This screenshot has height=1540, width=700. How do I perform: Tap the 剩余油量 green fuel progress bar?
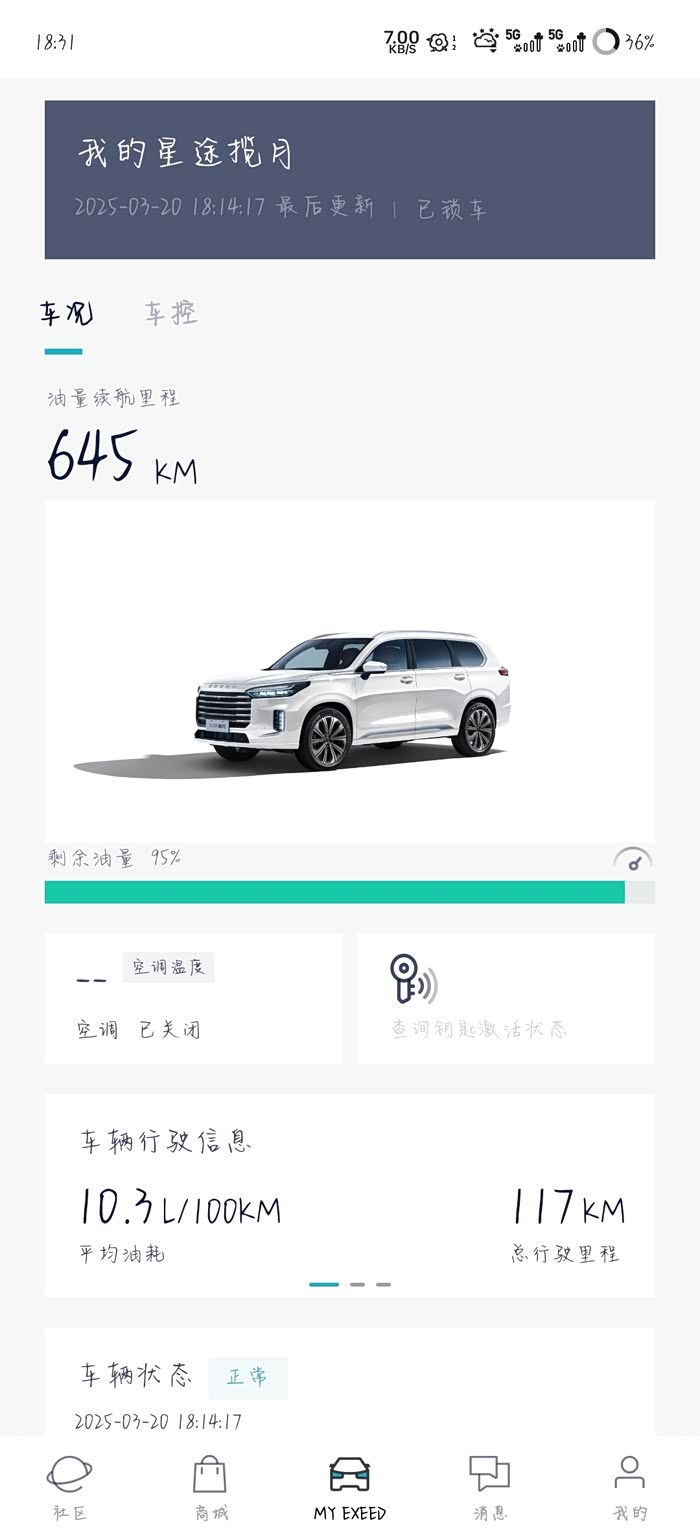(x=350, y=892)
